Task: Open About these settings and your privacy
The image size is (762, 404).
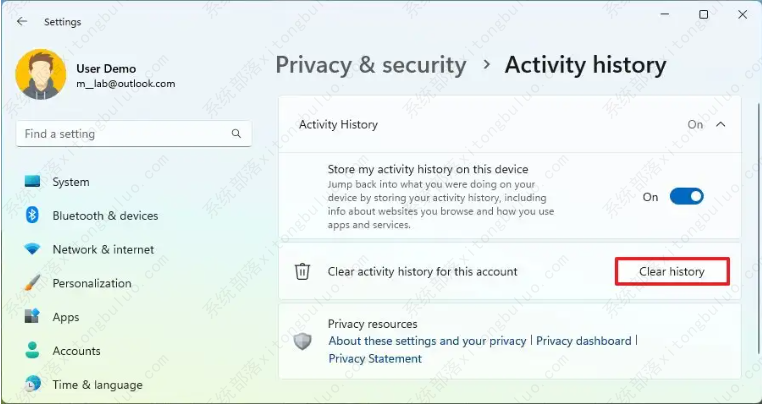Action: click(x=427, y=341)
